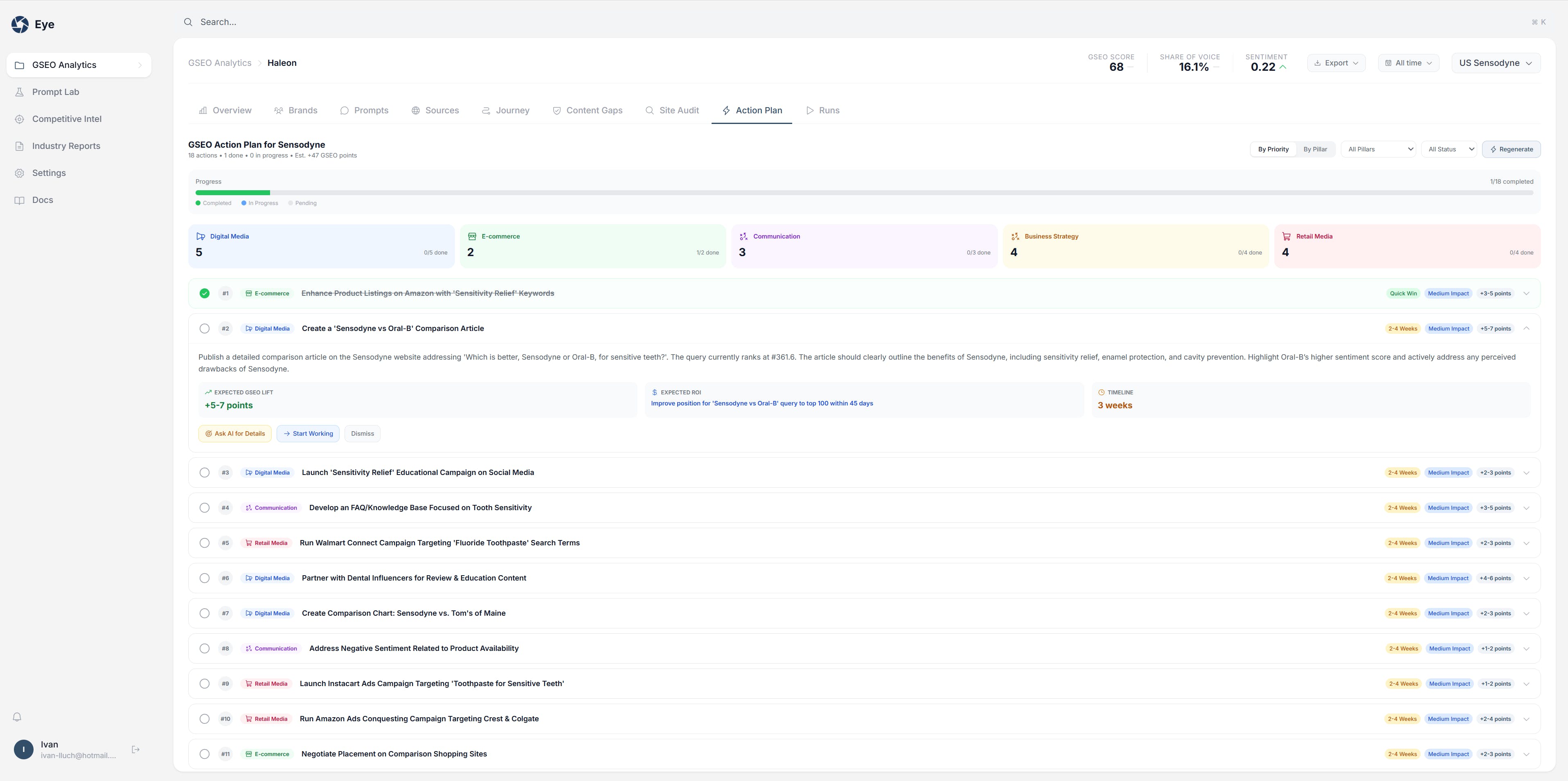Click the notification bell icon
The image size is (1568, 781).
tap(17, 717)
